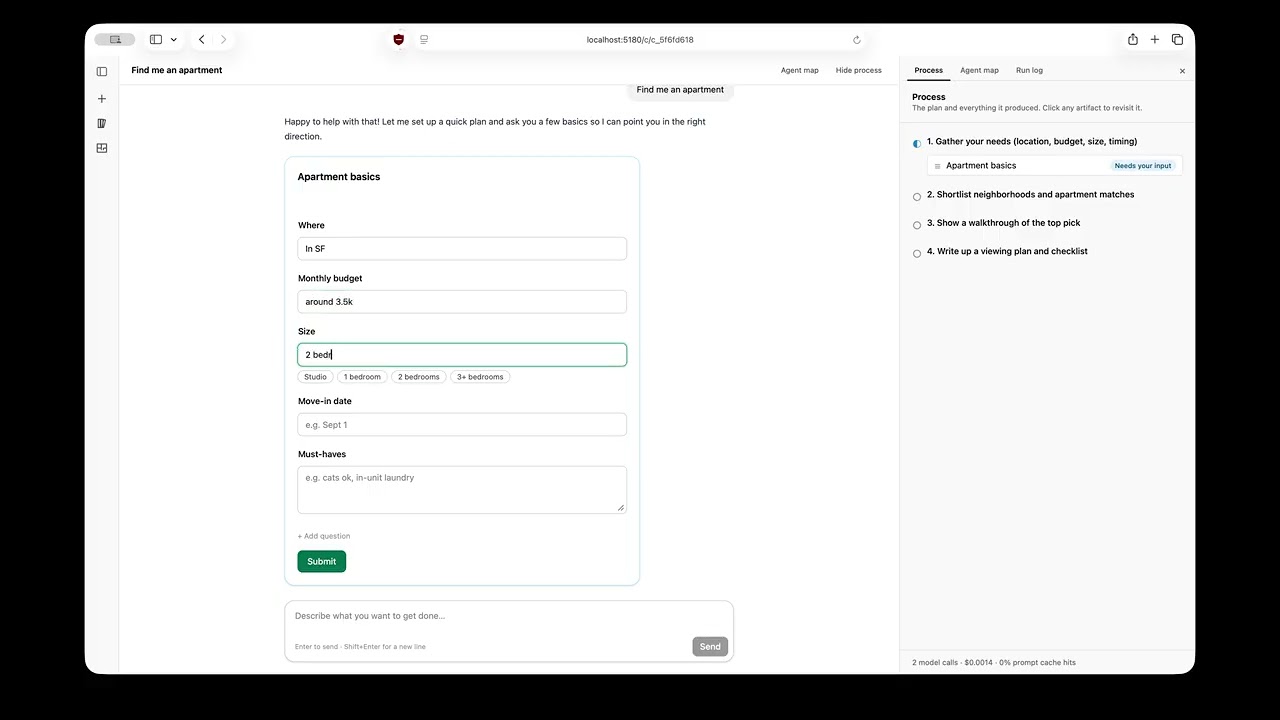Select step 1 Gather your needs
Screen dimensions: 1280x720
(1032, 142)
